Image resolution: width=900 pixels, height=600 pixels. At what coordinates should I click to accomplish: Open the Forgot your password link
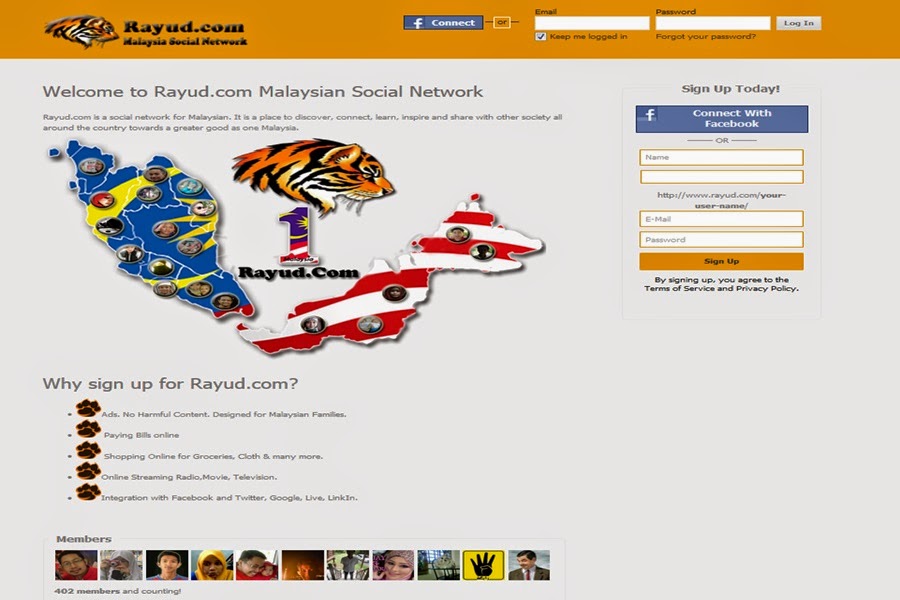click(x=705, y=36)
